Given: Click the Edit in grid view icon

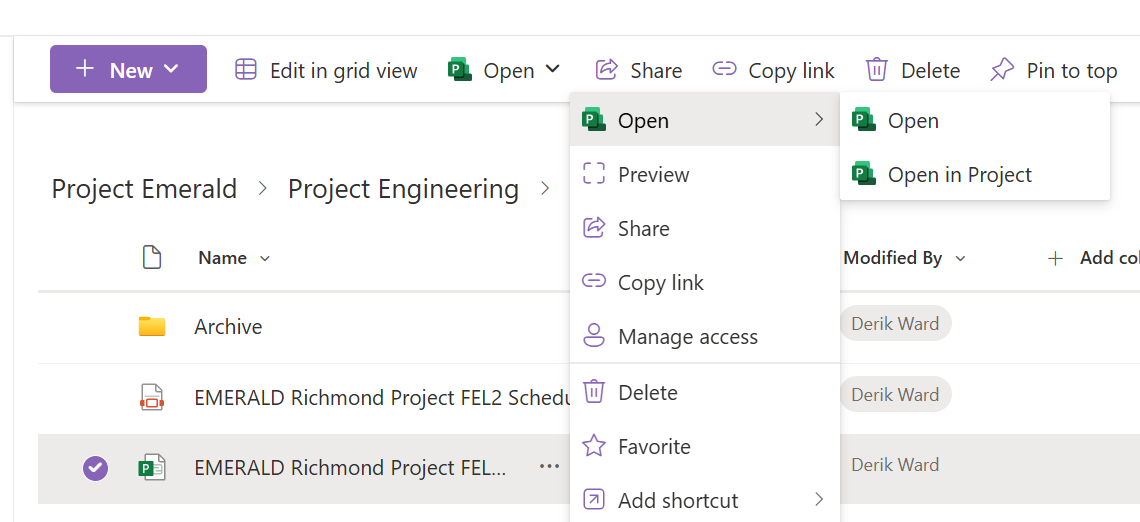Looking at the screenshot, I should [246, 70].
